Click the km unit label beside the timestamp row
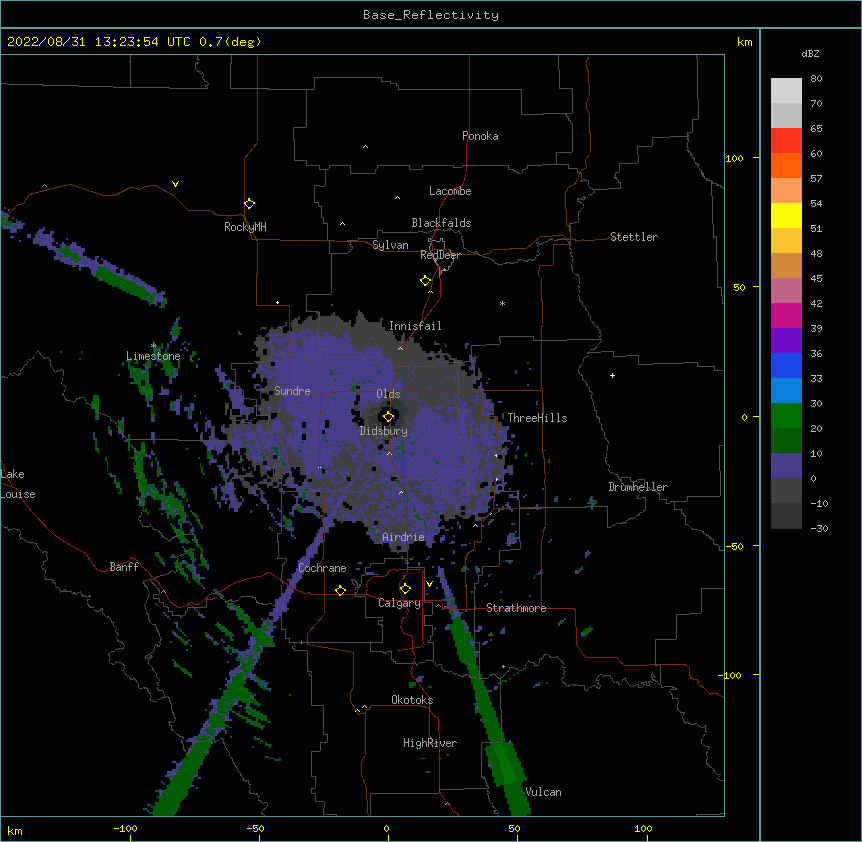The height and width of the screenshot is (842, 862). [745, 42]
